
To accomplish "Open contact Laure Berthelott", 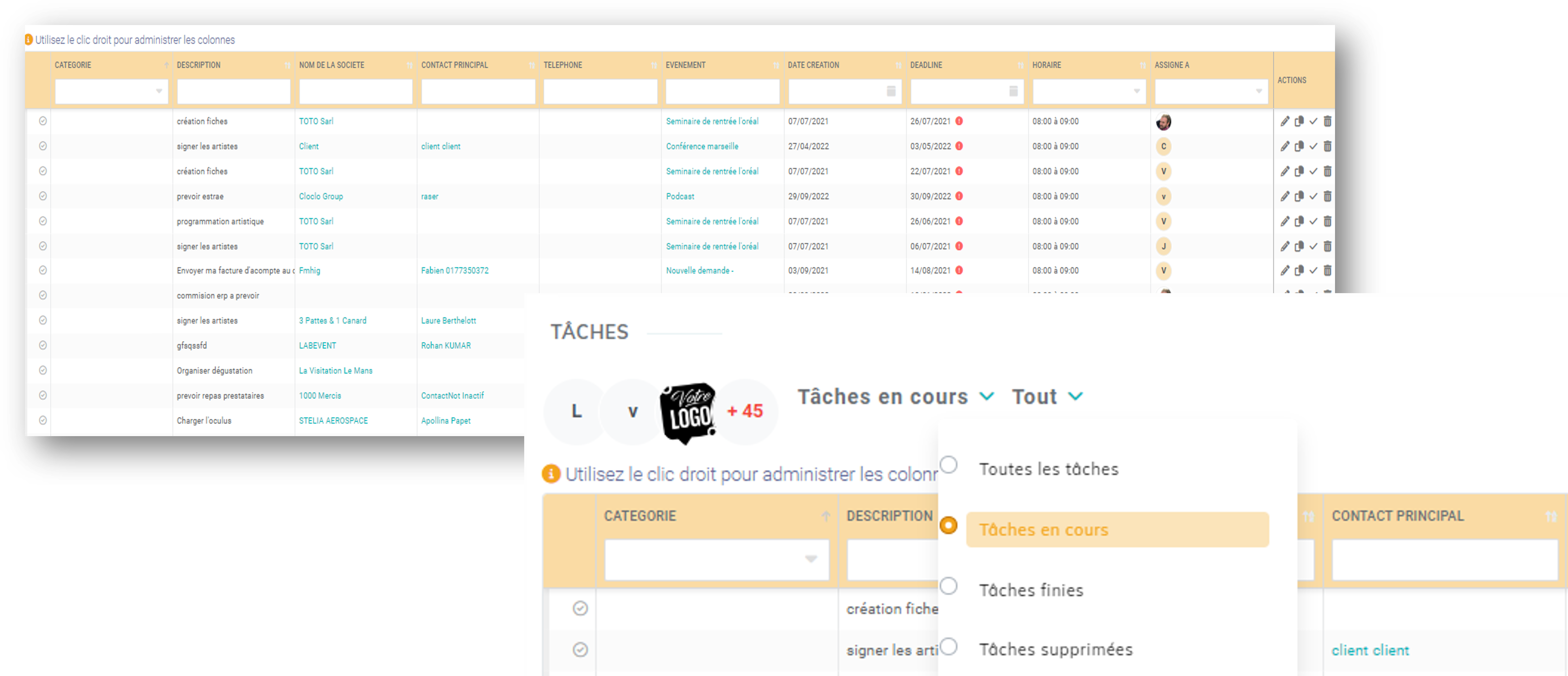I will coord(448,320).
